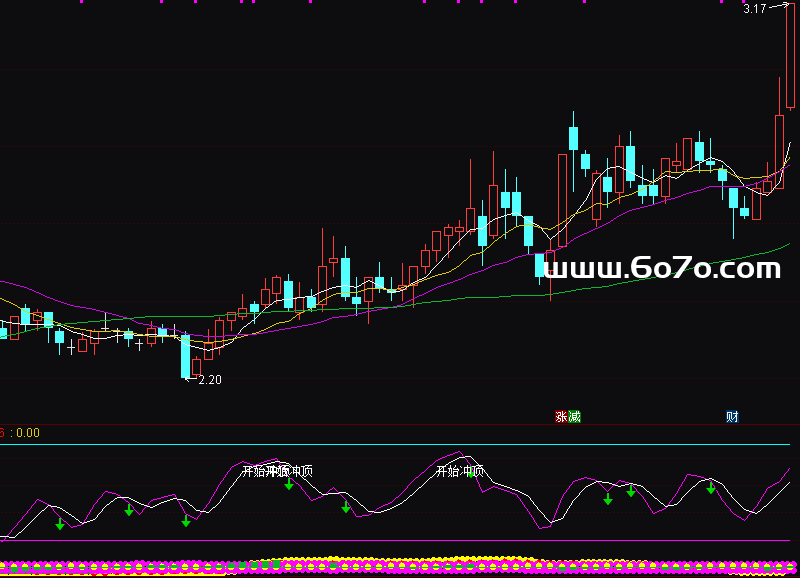Screen dimensions: 800x578
Task: Click green arrow under the overlapping 开始冲顶 label
Action: (x=288, y=484)
